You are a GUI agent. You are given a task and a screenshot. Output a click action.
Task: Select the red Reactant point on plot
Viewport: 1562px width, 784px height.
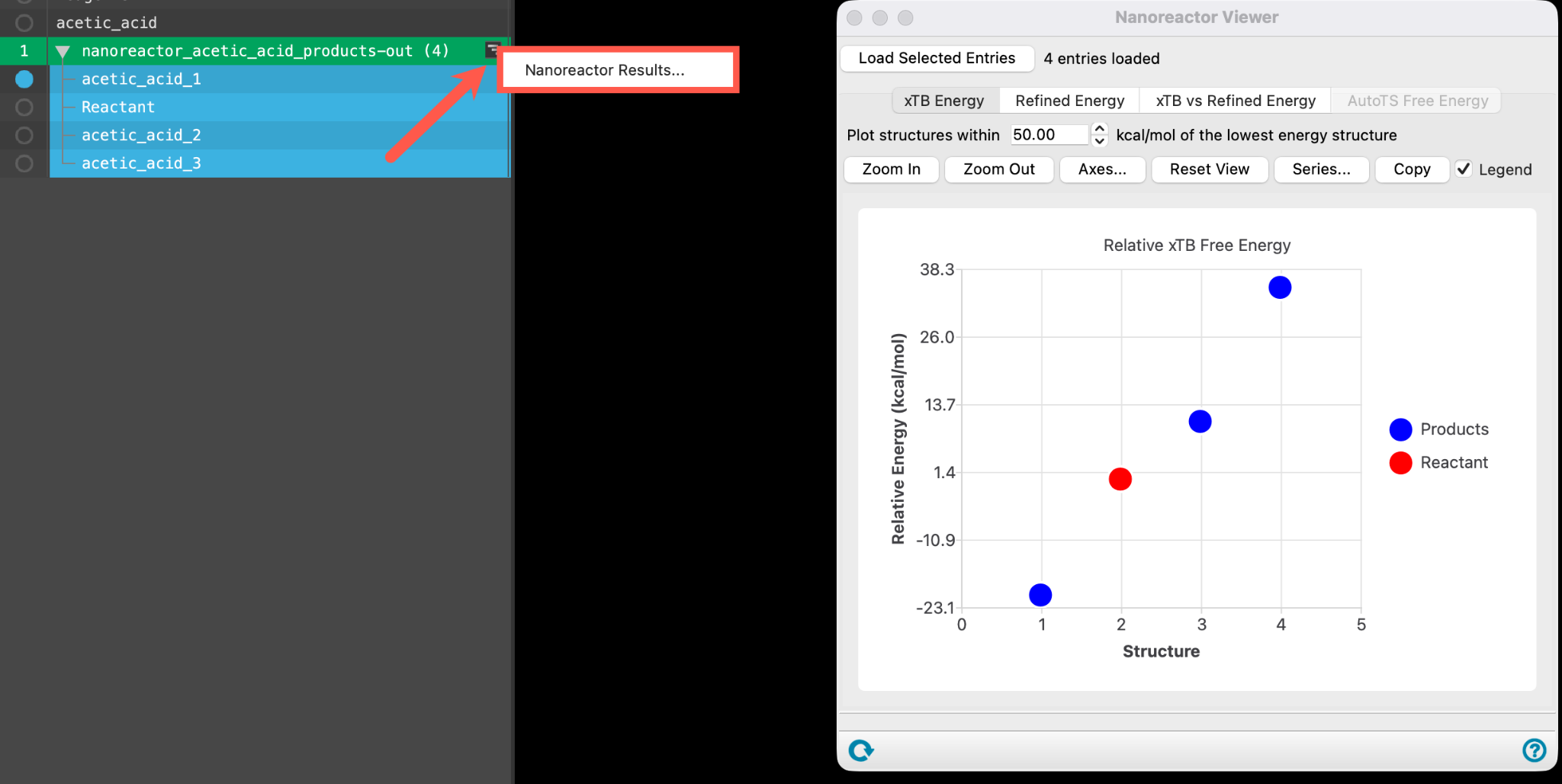click(x=1120, y=479)
